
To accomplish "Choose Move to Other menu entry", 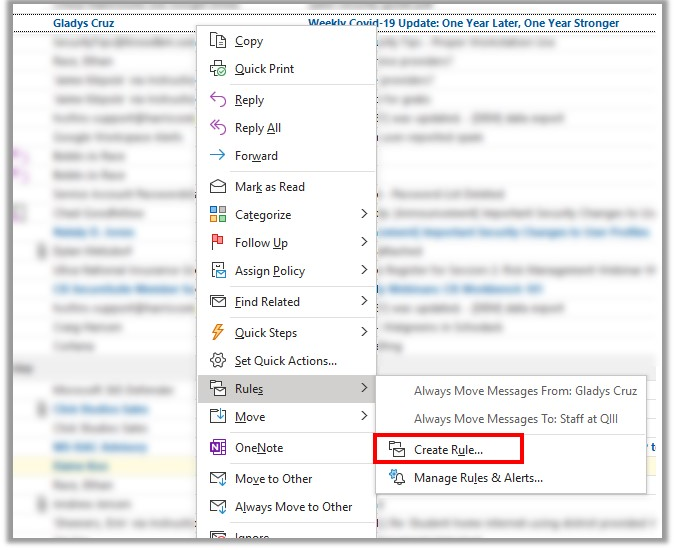I will tap(287, 479).
